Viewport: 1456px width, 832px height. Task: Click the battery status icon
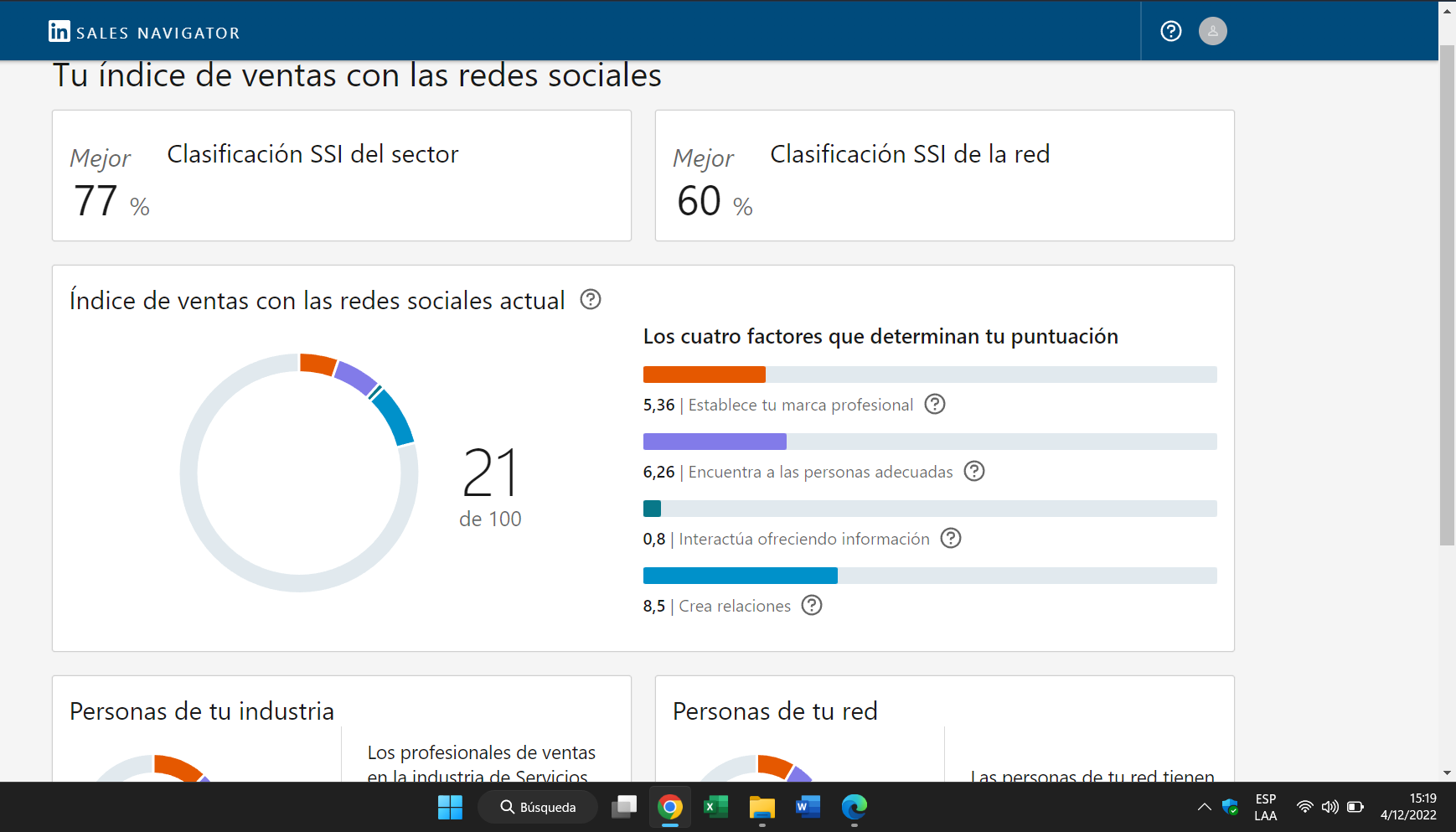[1355, 807]
